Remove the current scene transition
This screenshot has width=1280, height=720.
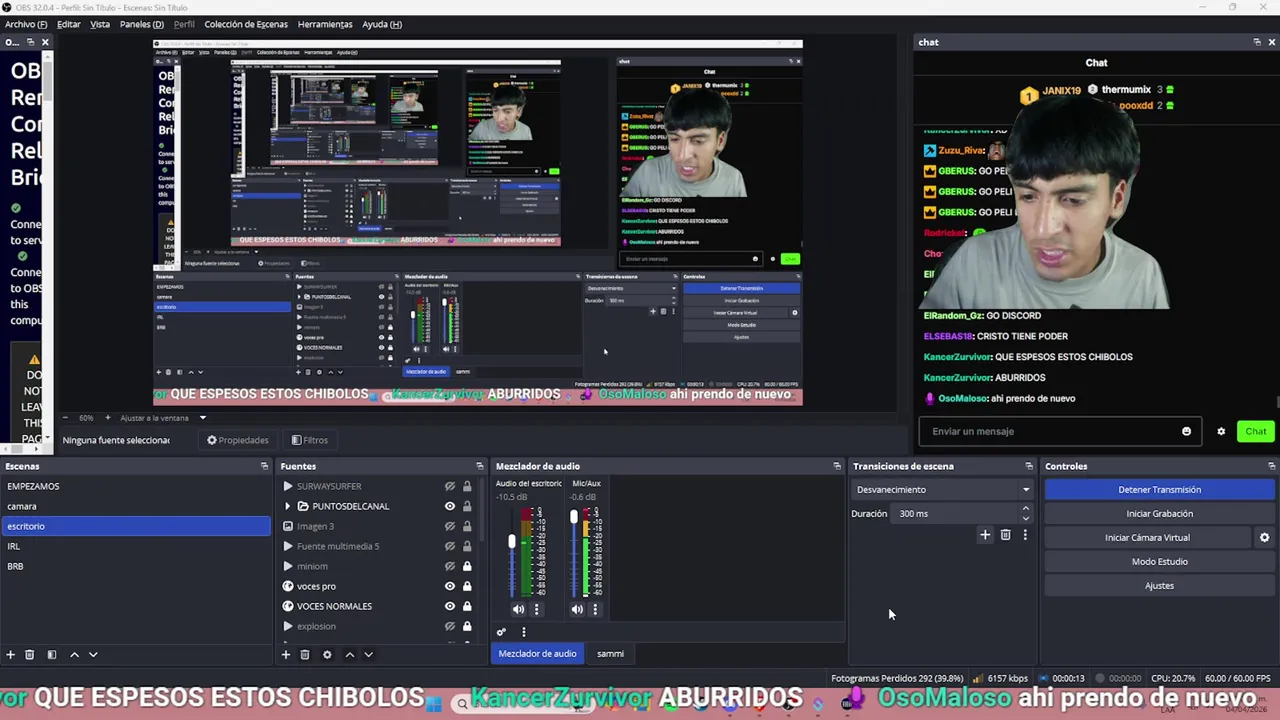pos(1005,535)
